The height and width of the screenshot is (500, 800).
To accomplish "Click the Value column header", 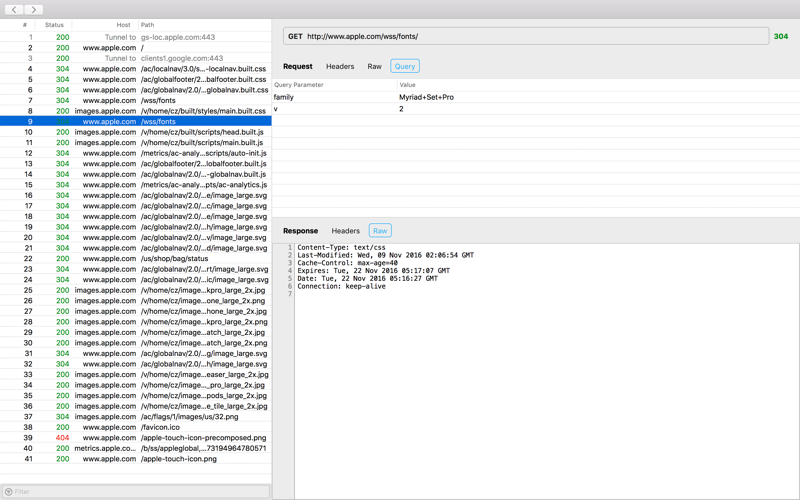I will tap(407, 85).
